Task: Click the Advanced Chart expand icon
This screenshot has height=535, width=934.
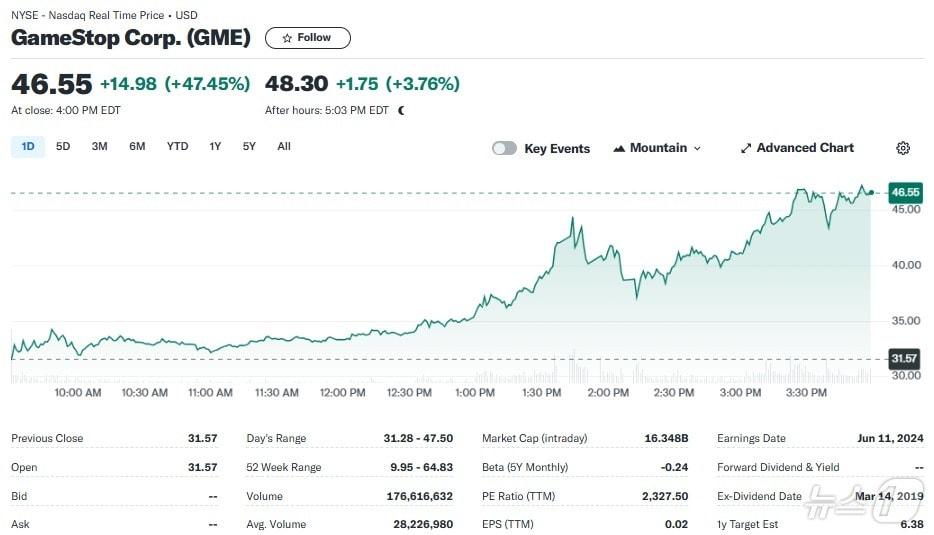Action: pos(745,148)
